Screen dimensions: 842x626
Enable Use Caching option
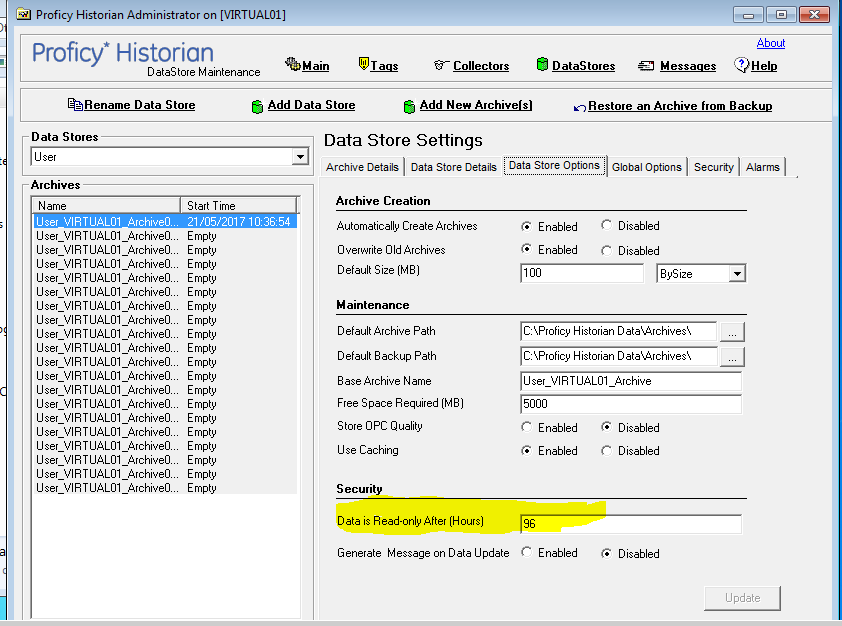tap(527, 450)
